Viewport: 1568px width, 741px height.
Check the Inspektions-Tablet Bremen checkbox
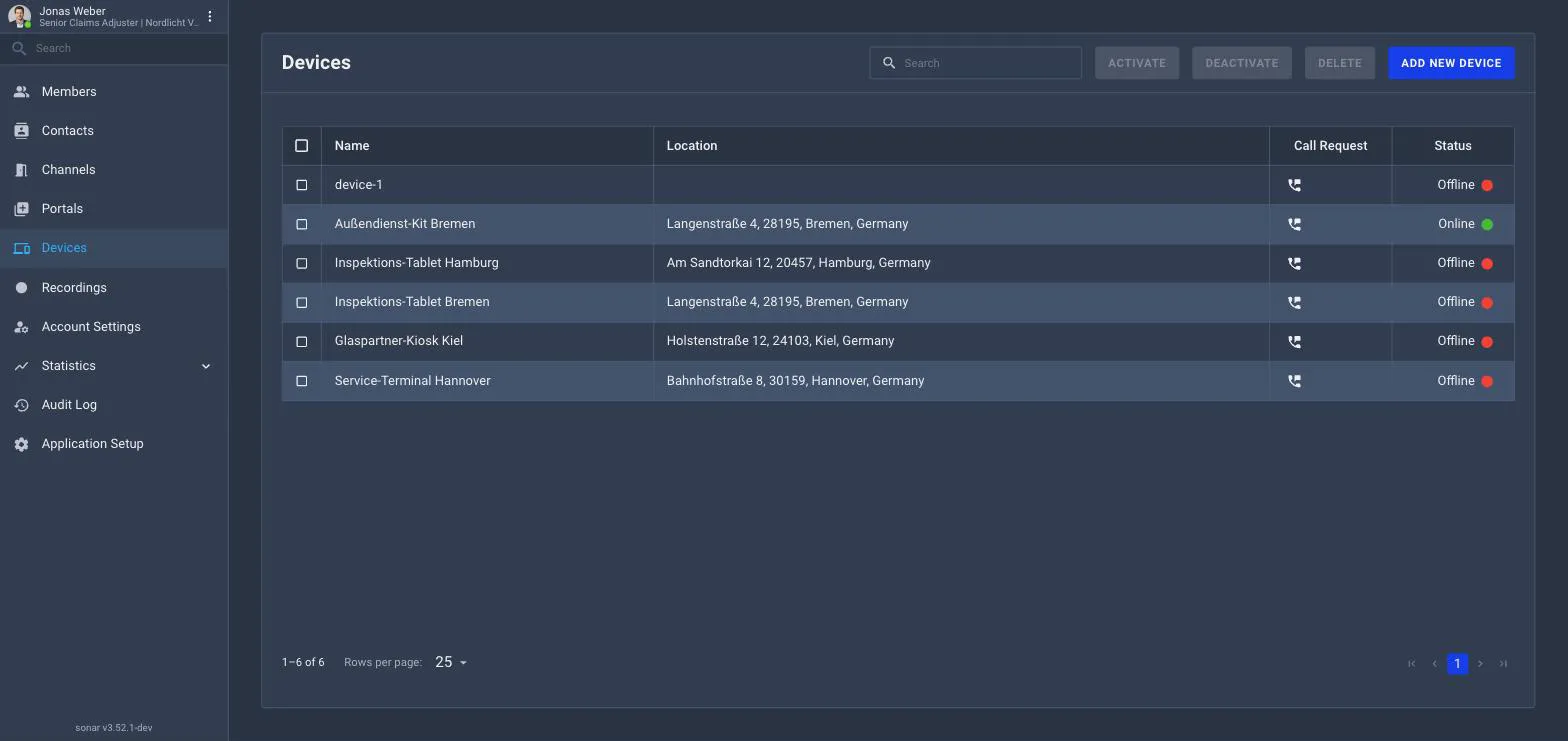tap(302, 302)
